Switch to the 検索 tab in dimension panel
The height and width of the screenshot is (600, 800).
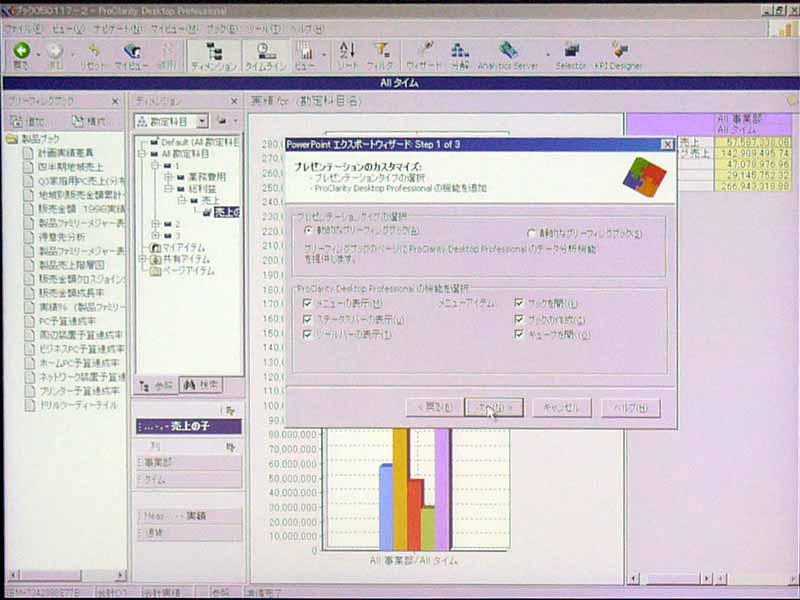[201, 385]
